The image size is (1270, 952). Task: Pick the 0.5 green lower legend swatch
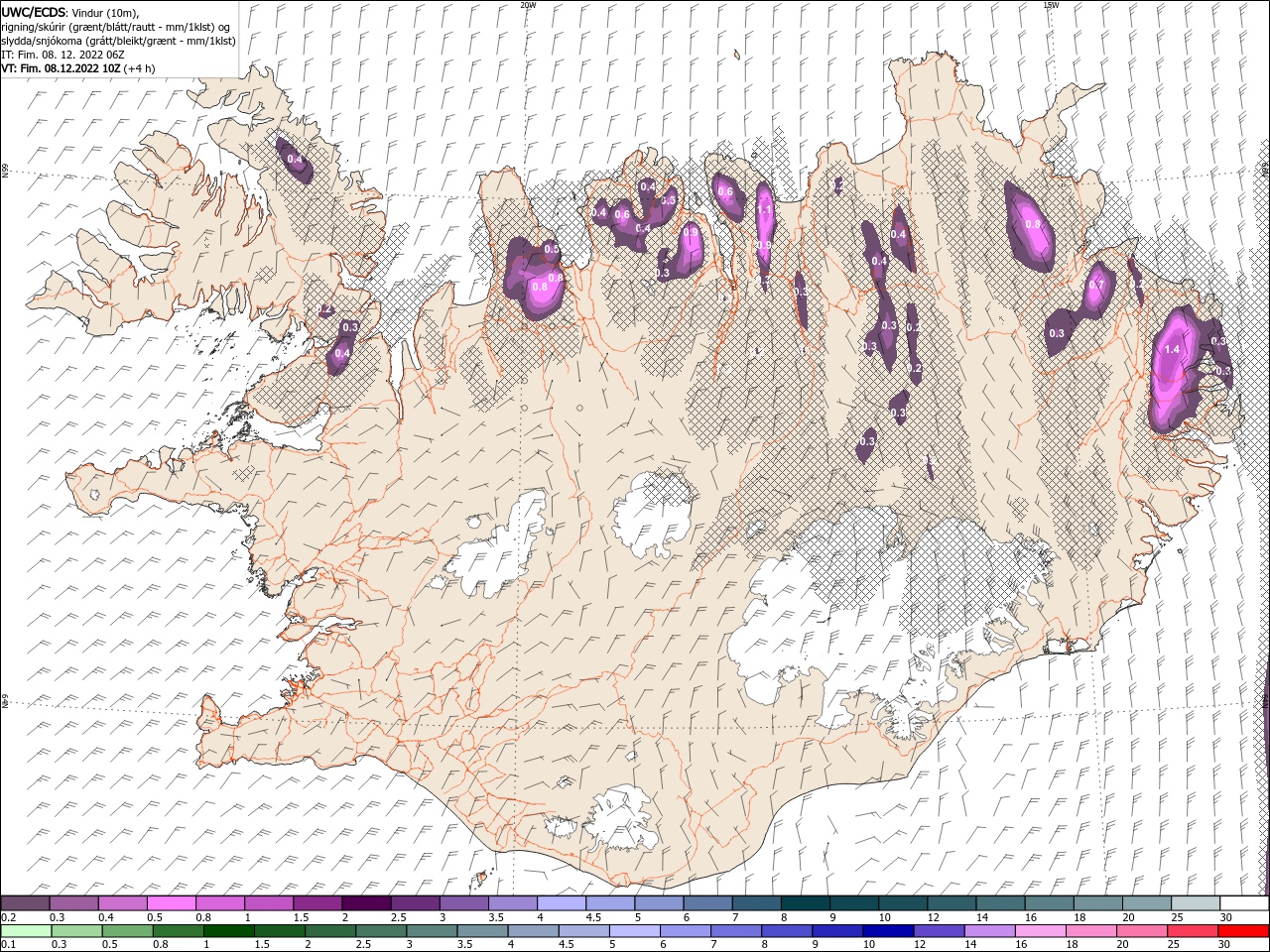(128, 931)
